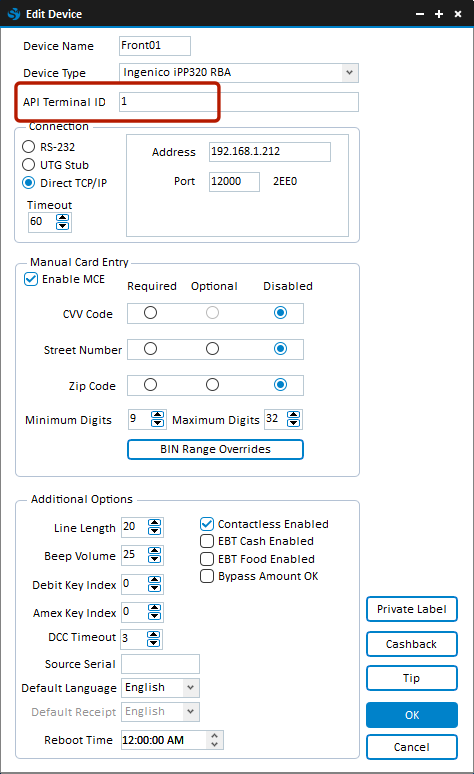Open the Private Label settings

tap(412, 609)
